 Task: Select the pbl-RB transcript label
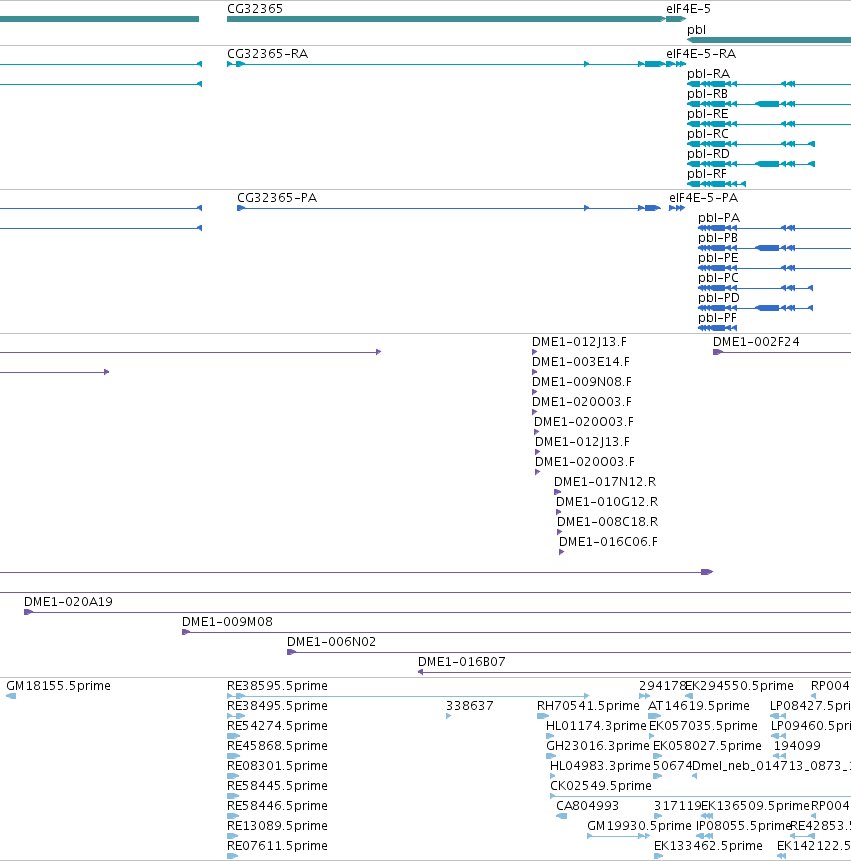click(x=707, y=94)
